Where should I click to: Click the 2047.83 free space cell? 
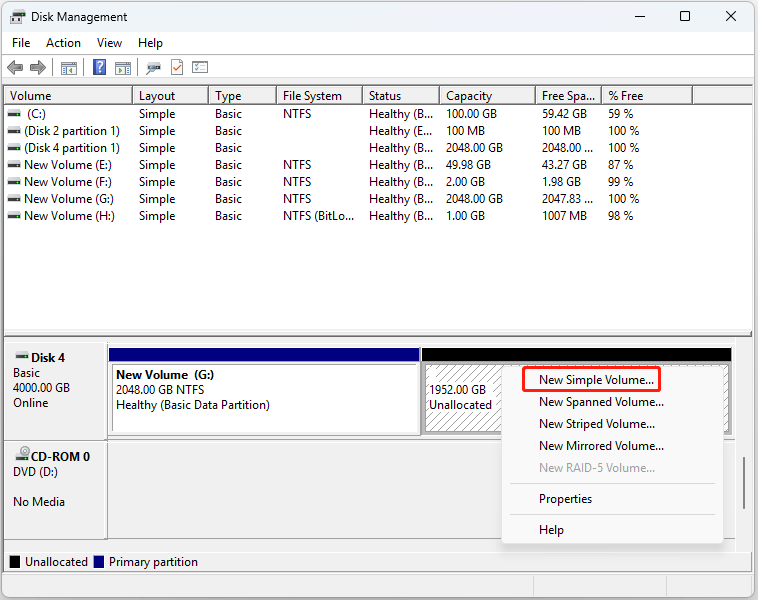click(x=567, y=199)
